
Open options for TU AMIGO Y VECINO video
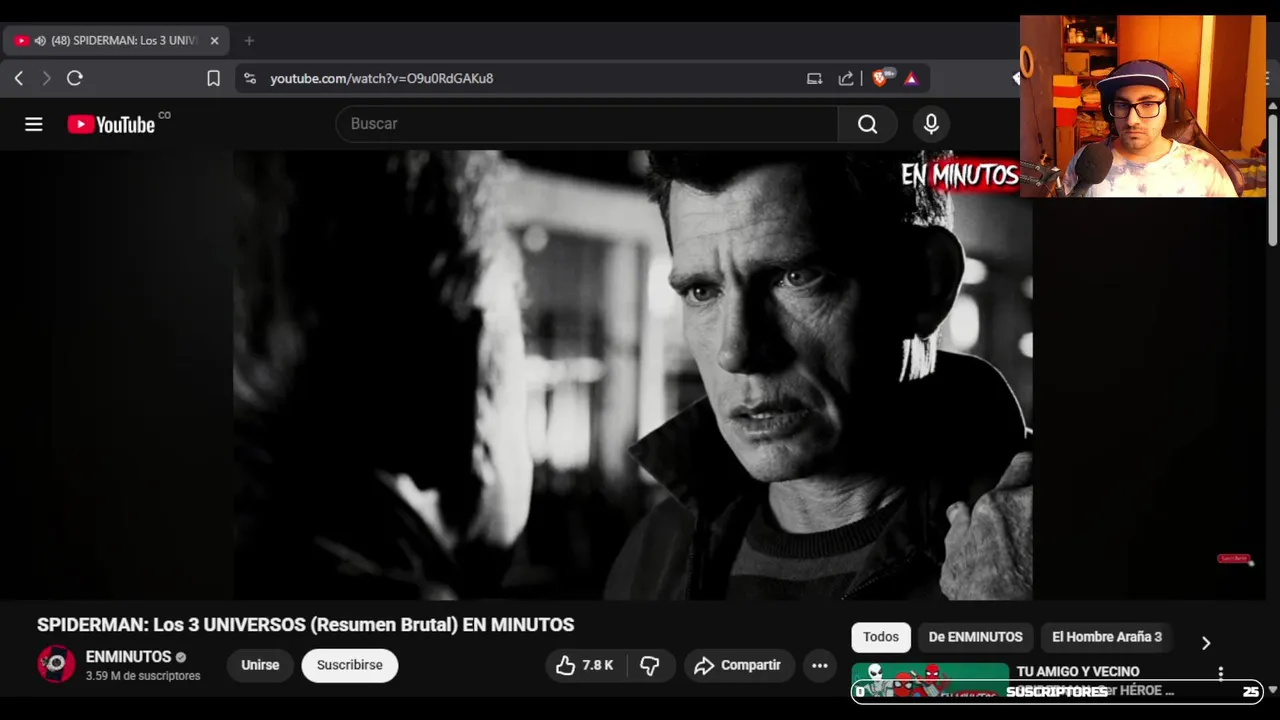[1220, 674]
